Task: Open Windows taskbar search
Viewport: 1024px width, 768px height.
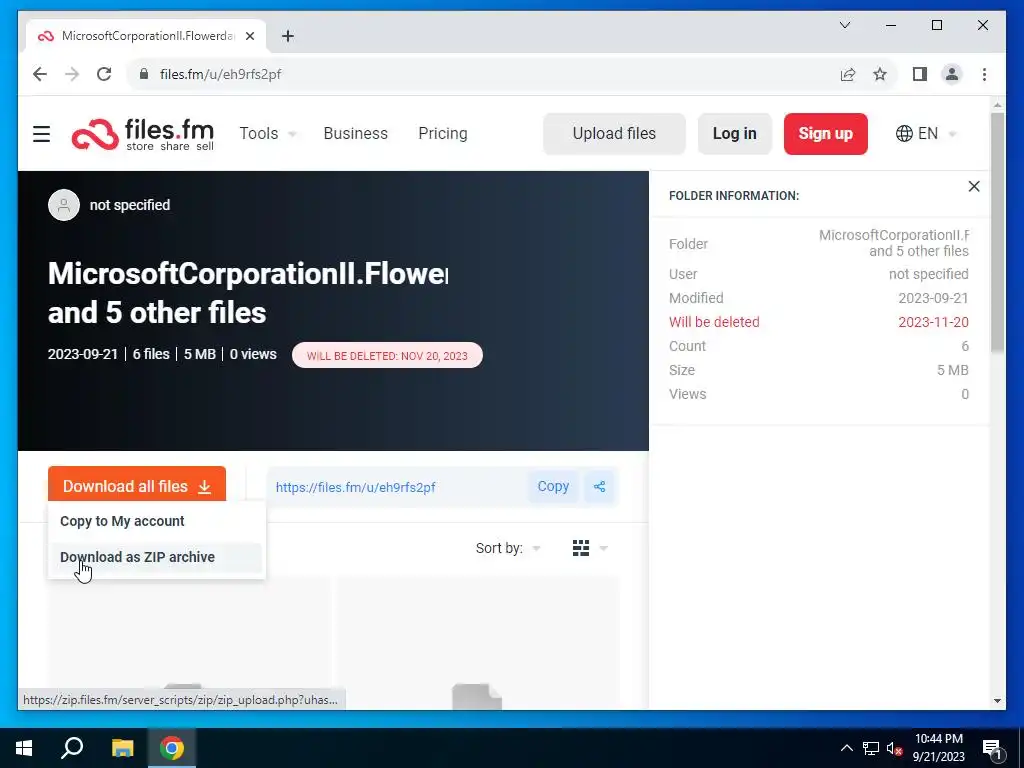Action: click(72, 748)
